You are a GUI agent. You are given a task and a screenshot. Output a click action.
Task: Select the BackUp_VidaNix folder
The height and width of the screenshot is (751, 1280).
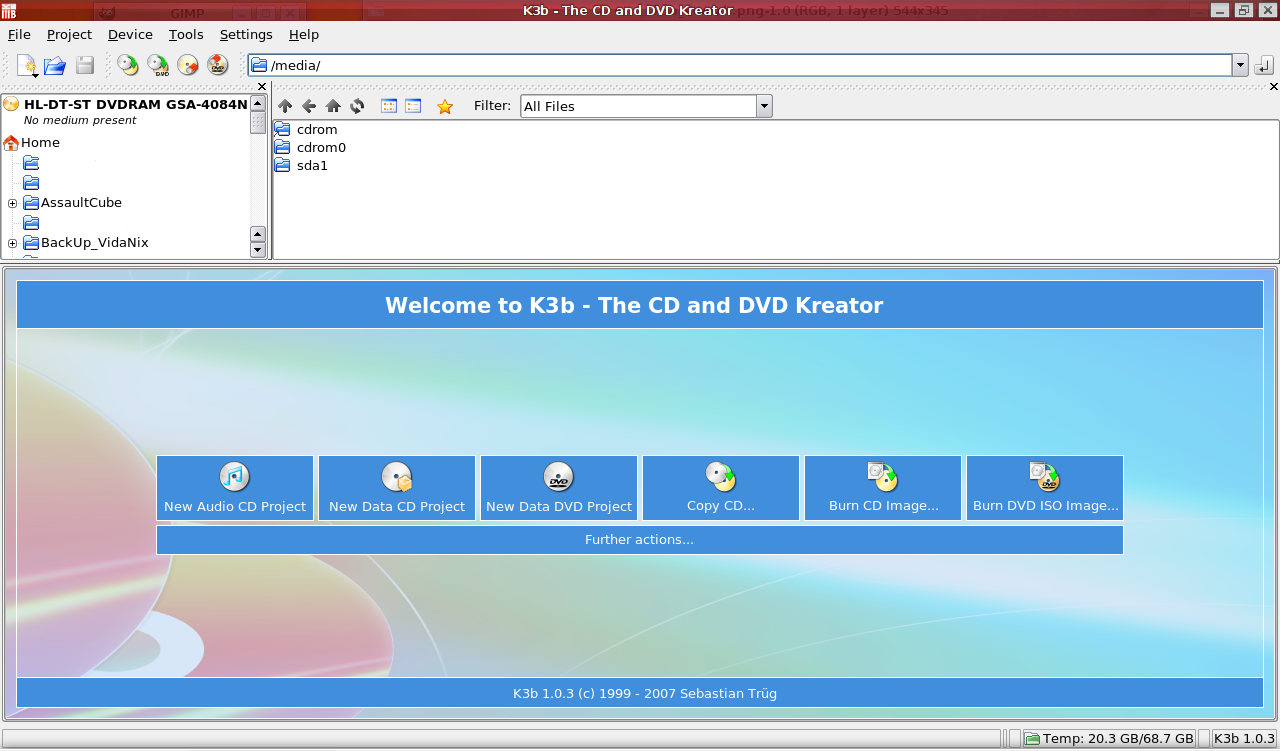click(95, 242)
